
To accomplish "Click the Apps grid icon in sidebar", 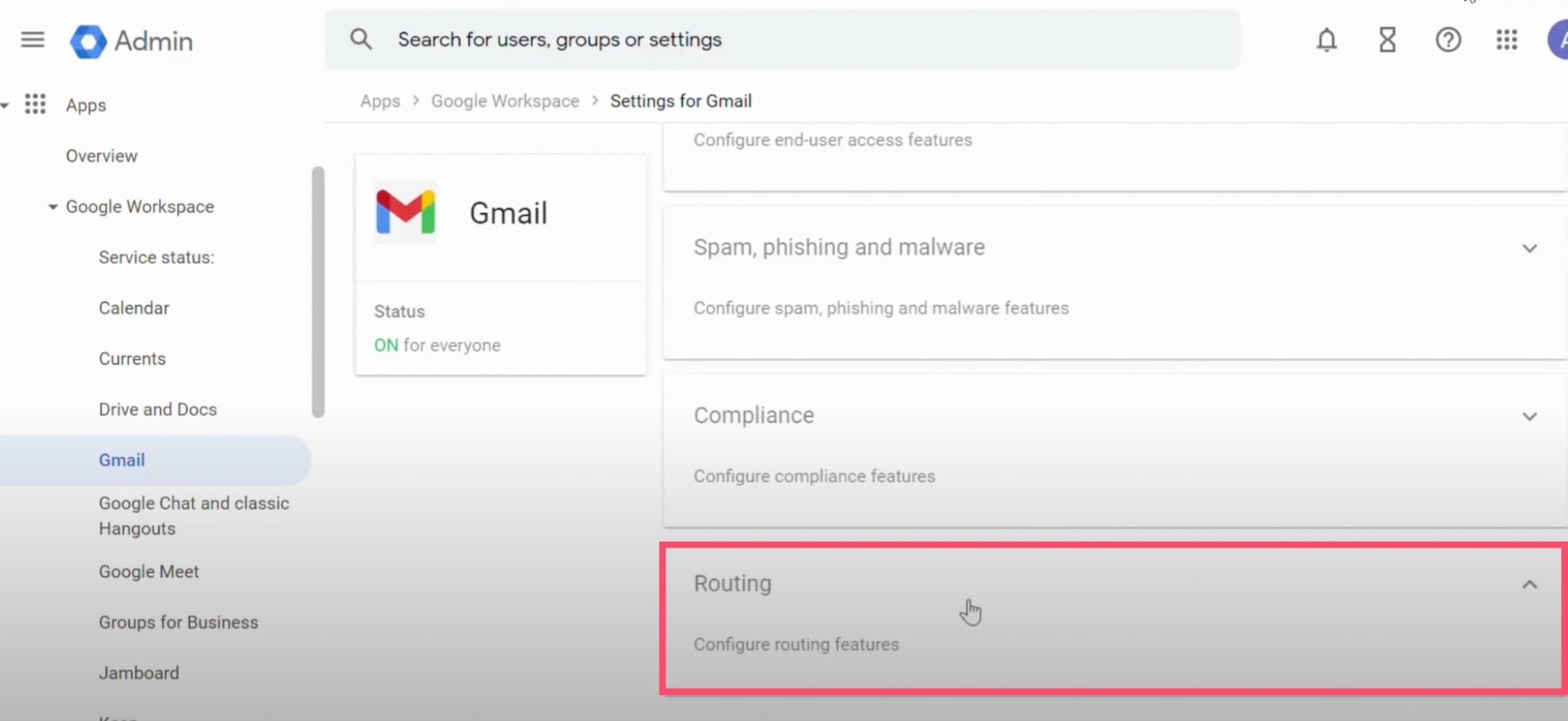I will [35, 104].
